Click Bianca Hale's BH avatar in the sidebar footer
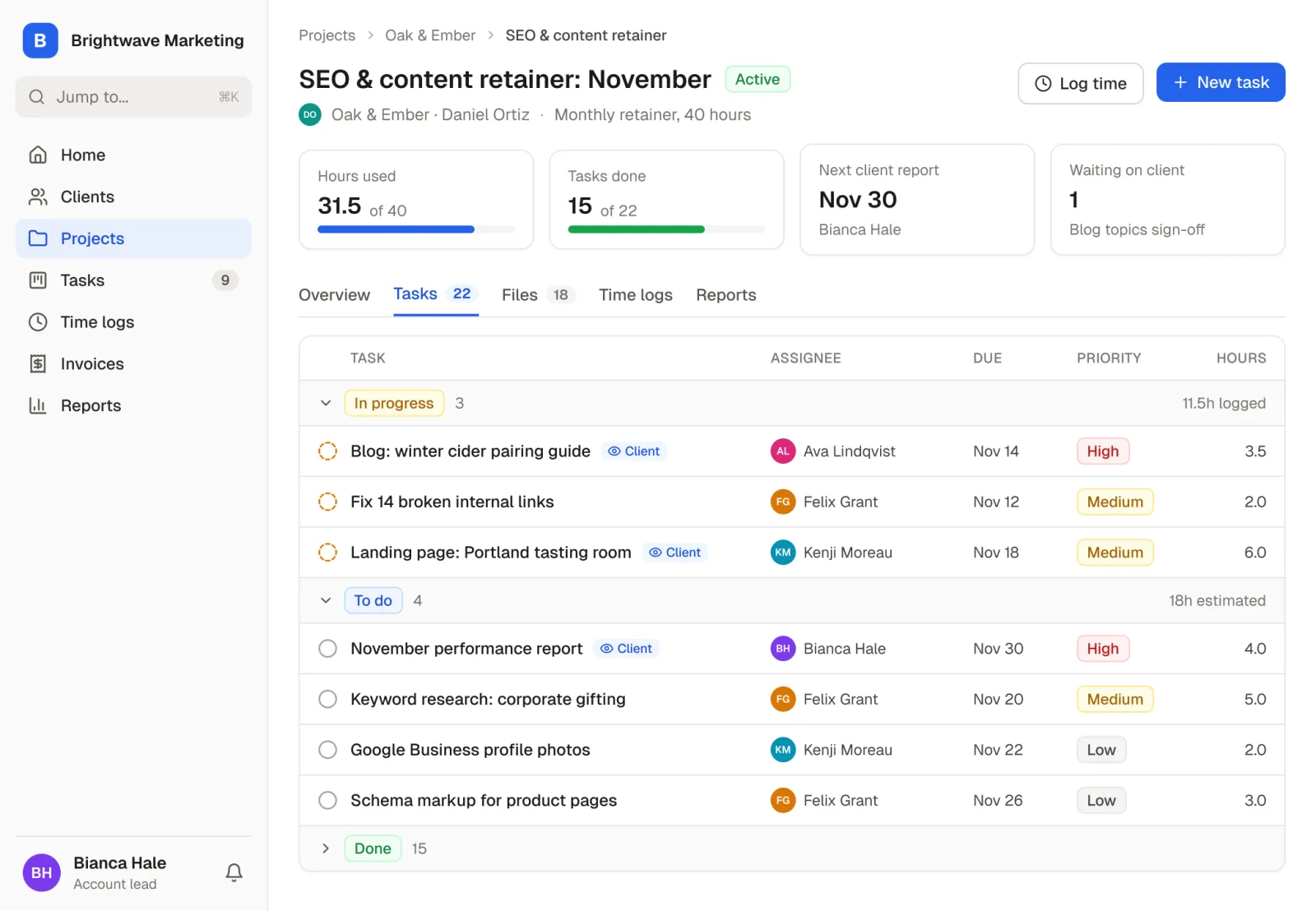The image size is (1316, 911). 42,872
